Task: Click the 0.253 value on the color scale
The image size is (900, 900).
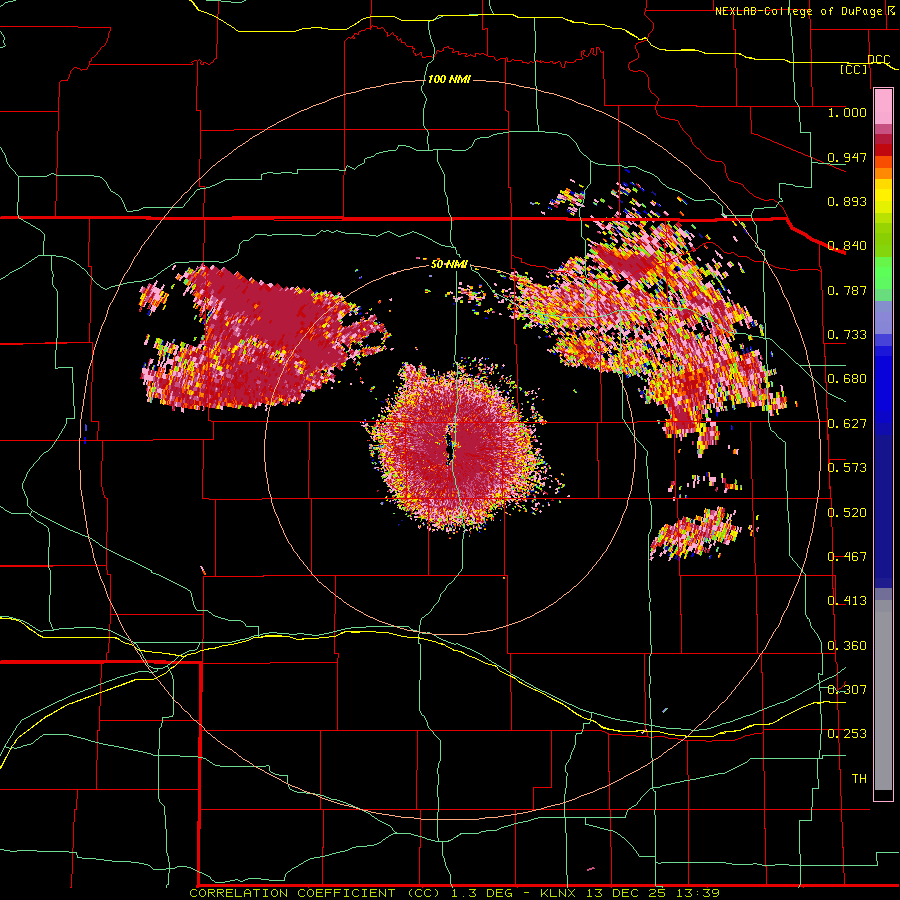Action: click(847, 734)
